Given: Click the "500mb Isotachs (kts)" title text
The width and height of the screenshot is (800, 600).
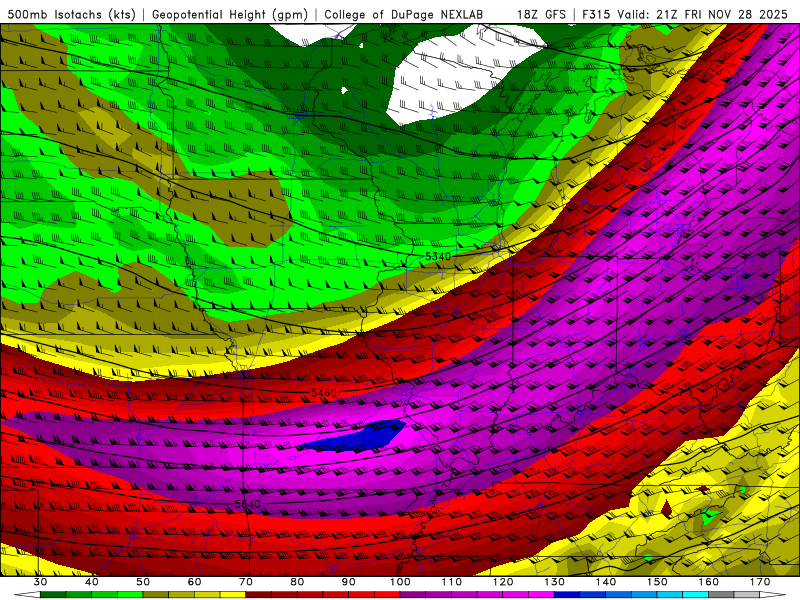Looking at the screenshot, I should [x=71, y=15].
